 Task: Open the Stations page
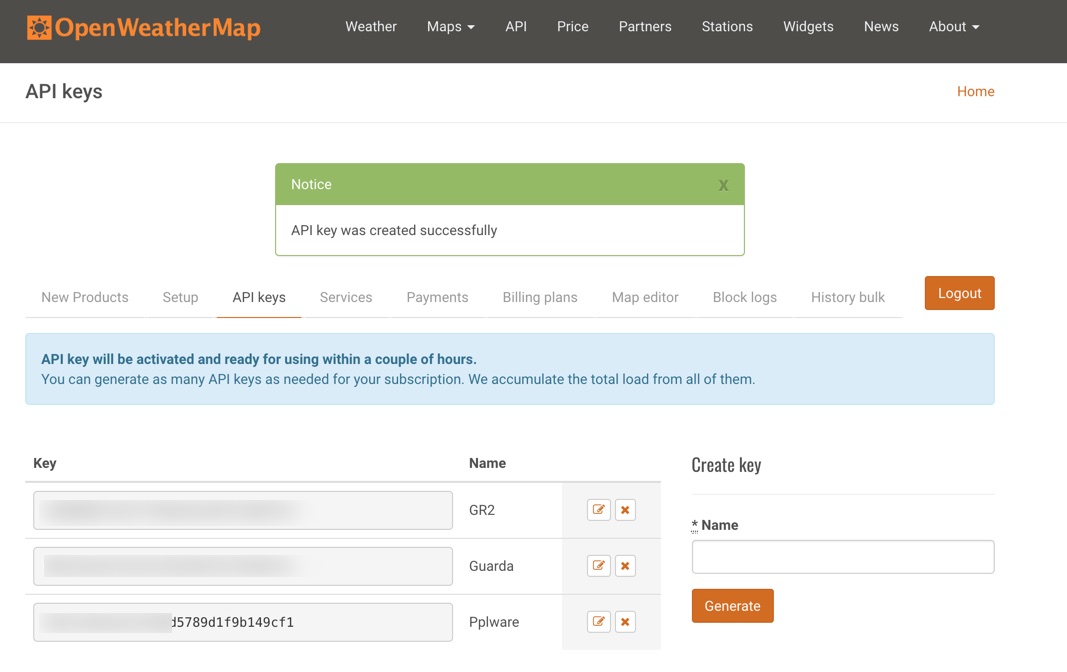(x=727, y=27)
